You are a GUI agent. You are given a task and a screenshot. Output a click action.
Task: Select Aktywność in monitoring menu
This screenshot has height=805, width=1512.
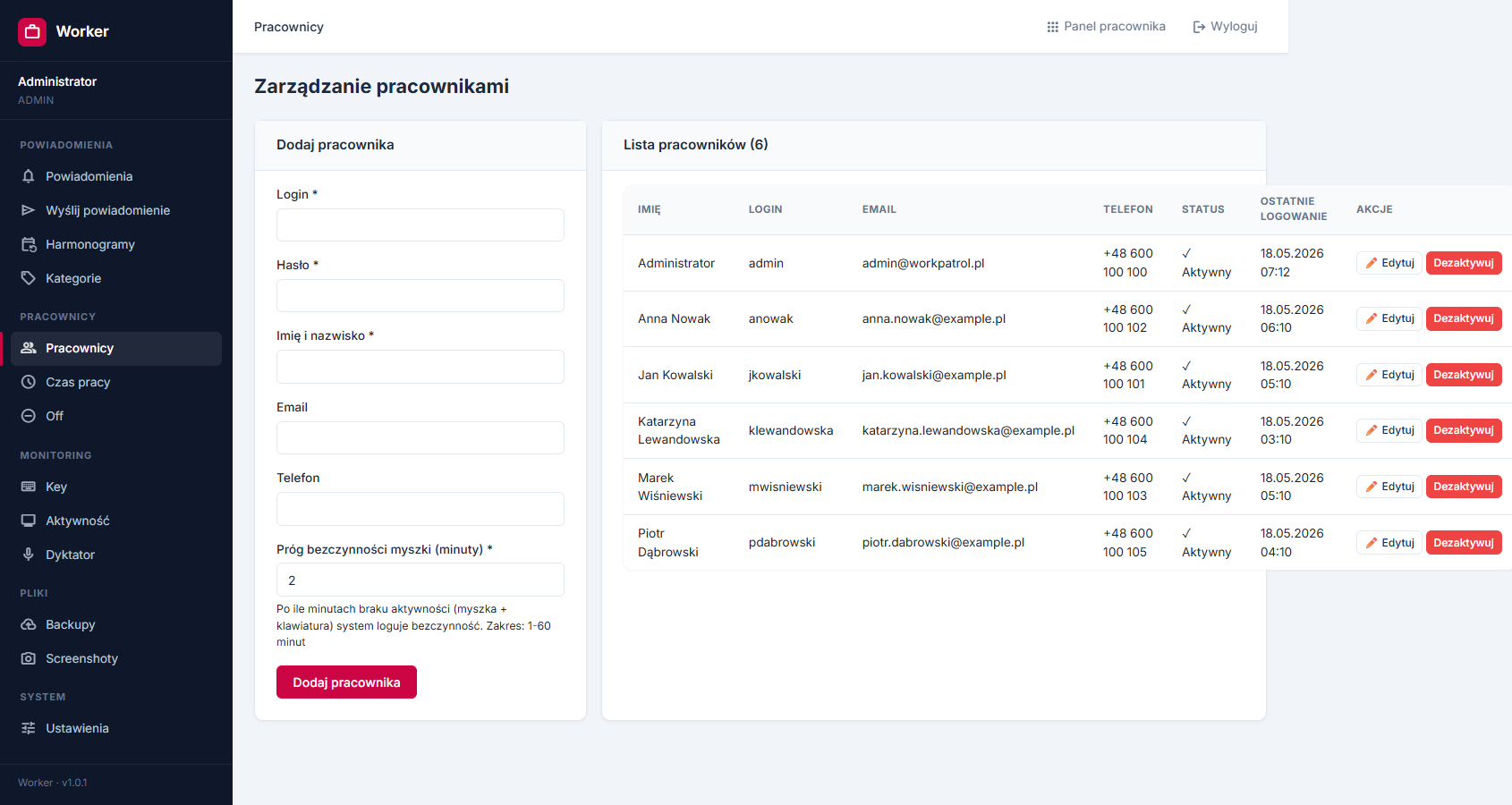coord(116,521)
